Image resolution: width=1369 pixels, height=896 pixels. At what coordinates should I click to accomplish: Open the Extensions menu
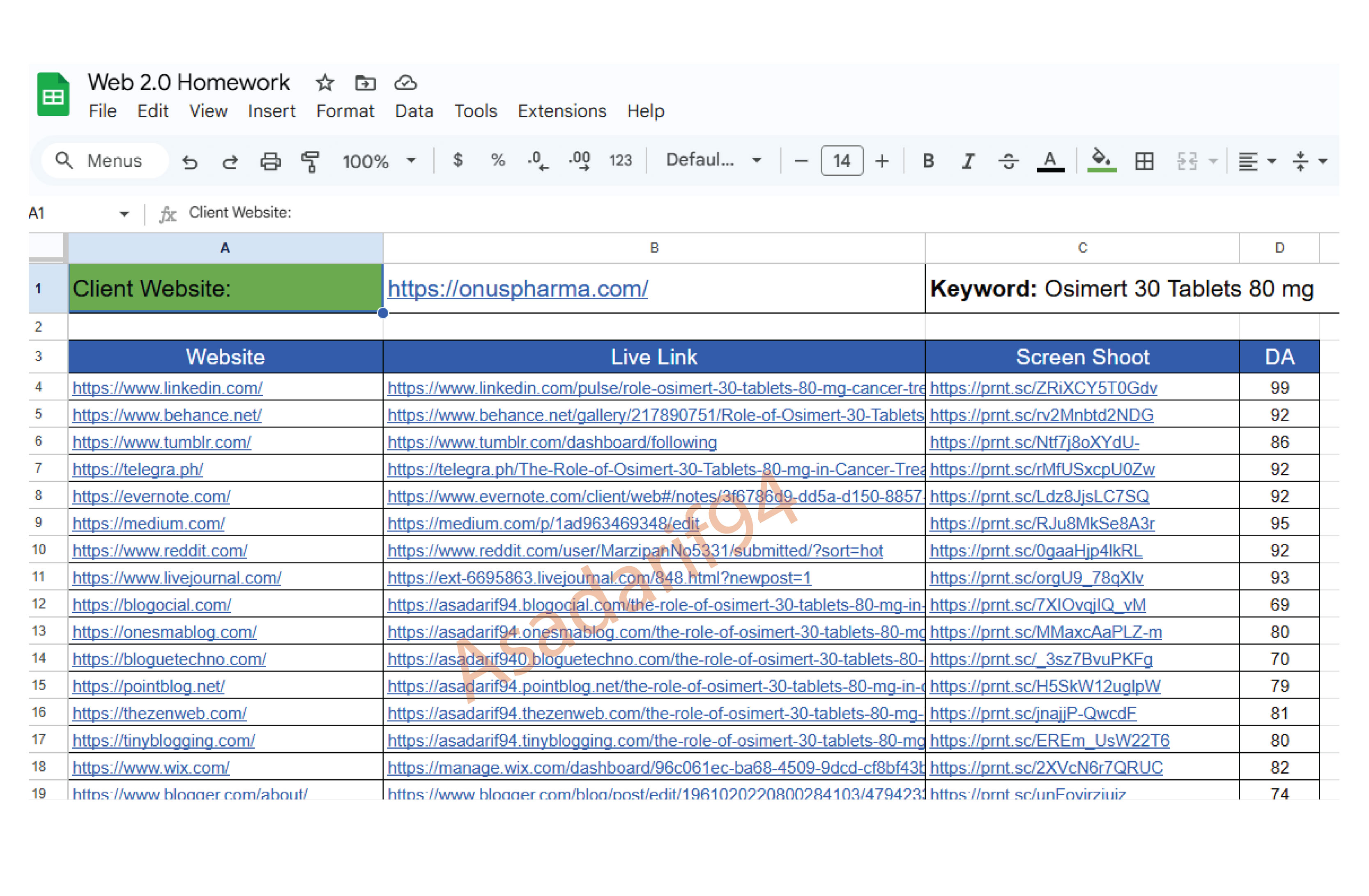click(x=562, y=111)
